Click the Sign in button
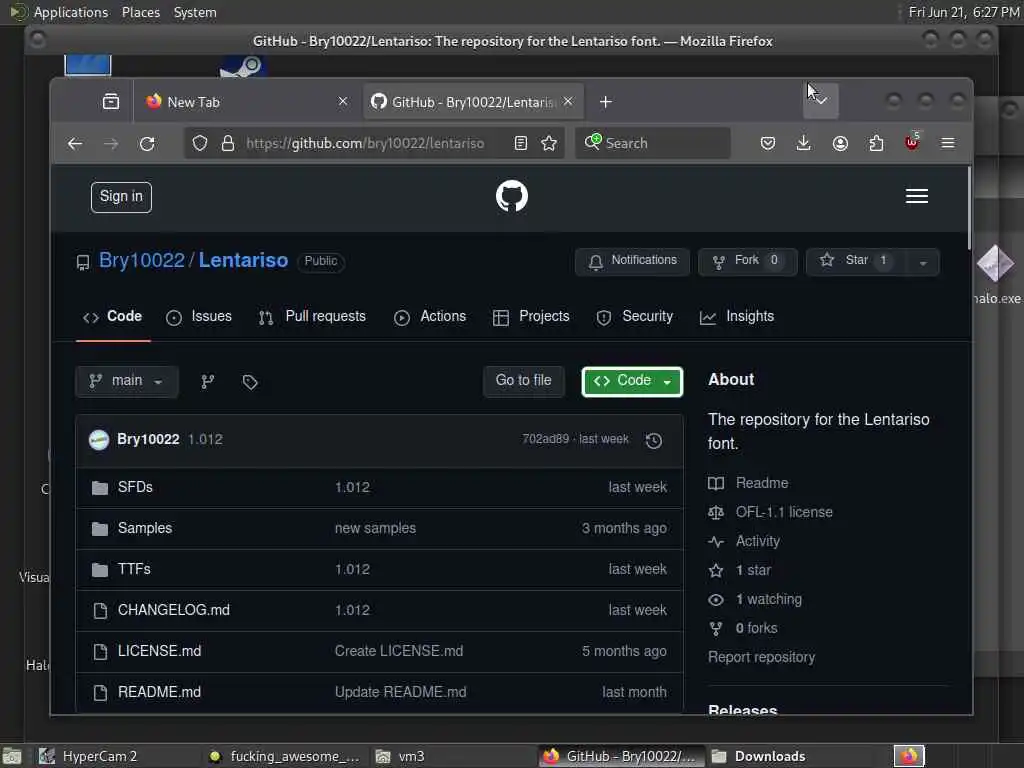Screen dimensions: 1024x768 [x=121, y=197]
